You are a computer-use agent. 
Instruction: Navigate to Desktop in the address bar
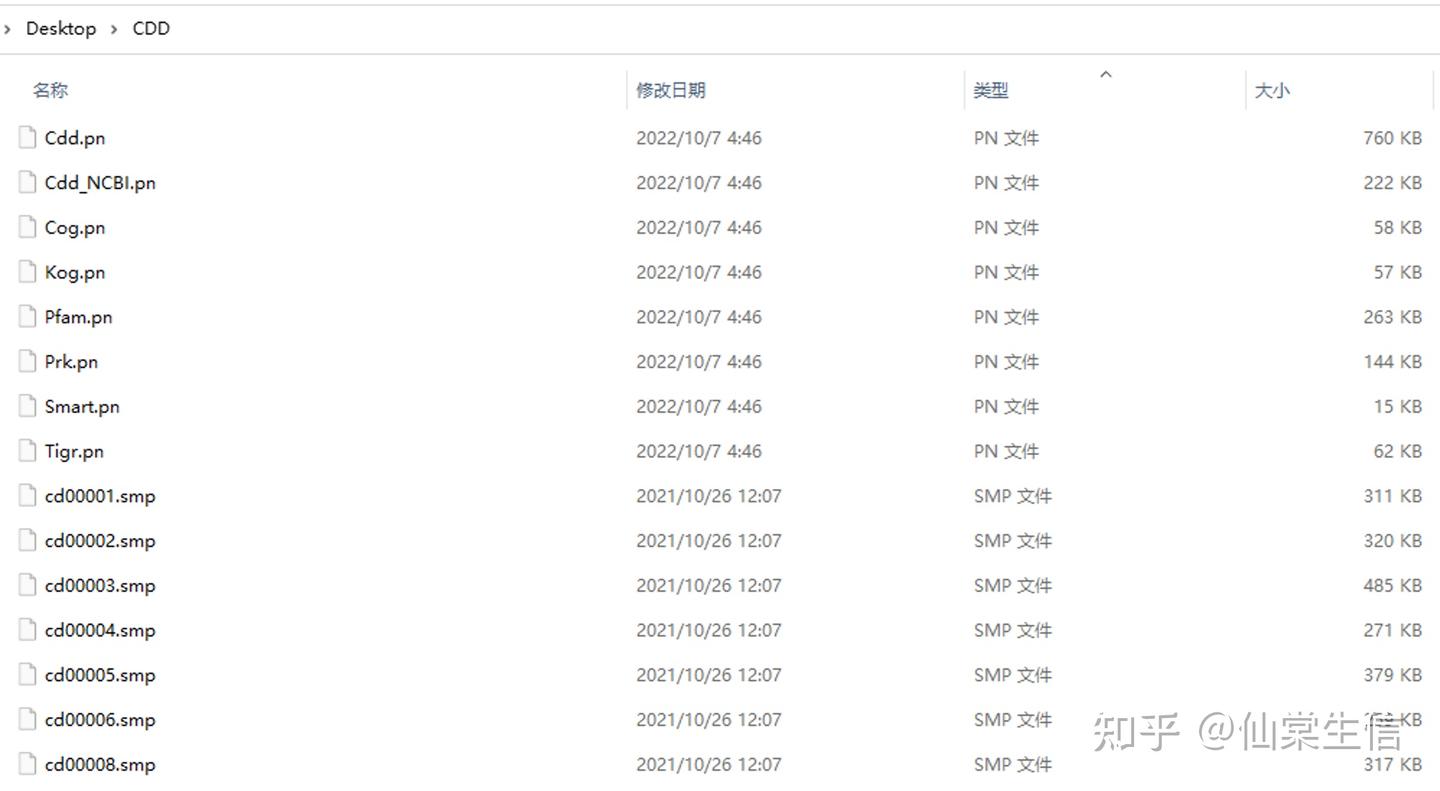[x=61, y=29]
